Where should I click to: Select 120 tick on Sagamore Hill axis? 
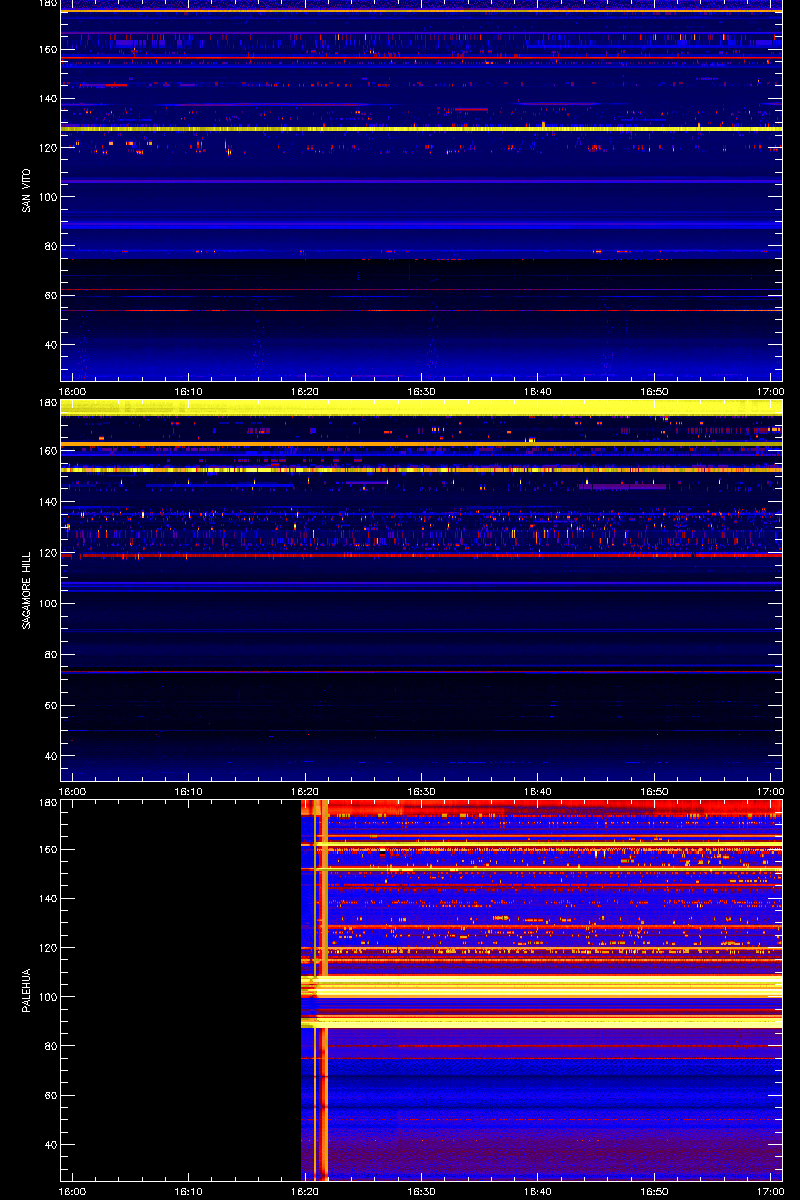(x=47, y=553)
